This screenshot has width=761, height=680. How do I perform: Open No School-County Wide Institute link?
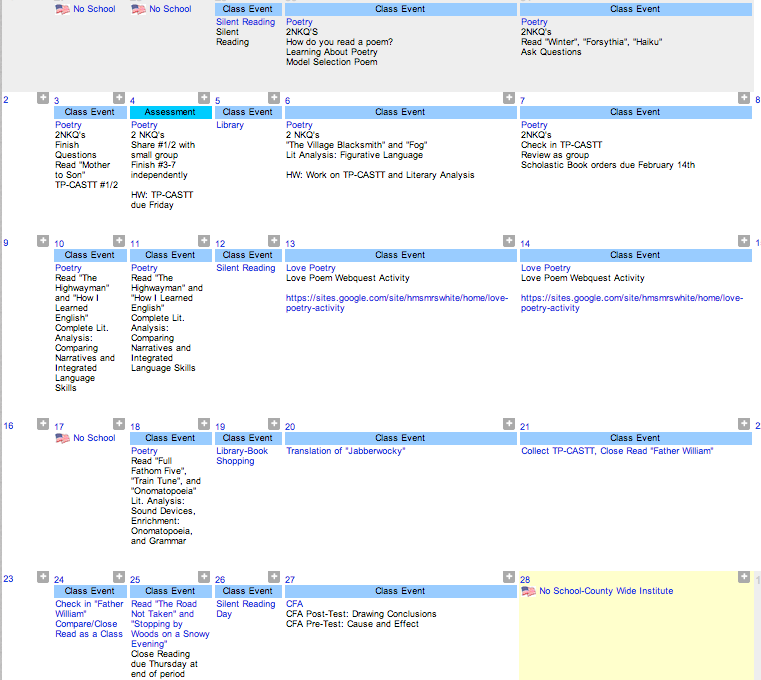[x=606, y=591]
